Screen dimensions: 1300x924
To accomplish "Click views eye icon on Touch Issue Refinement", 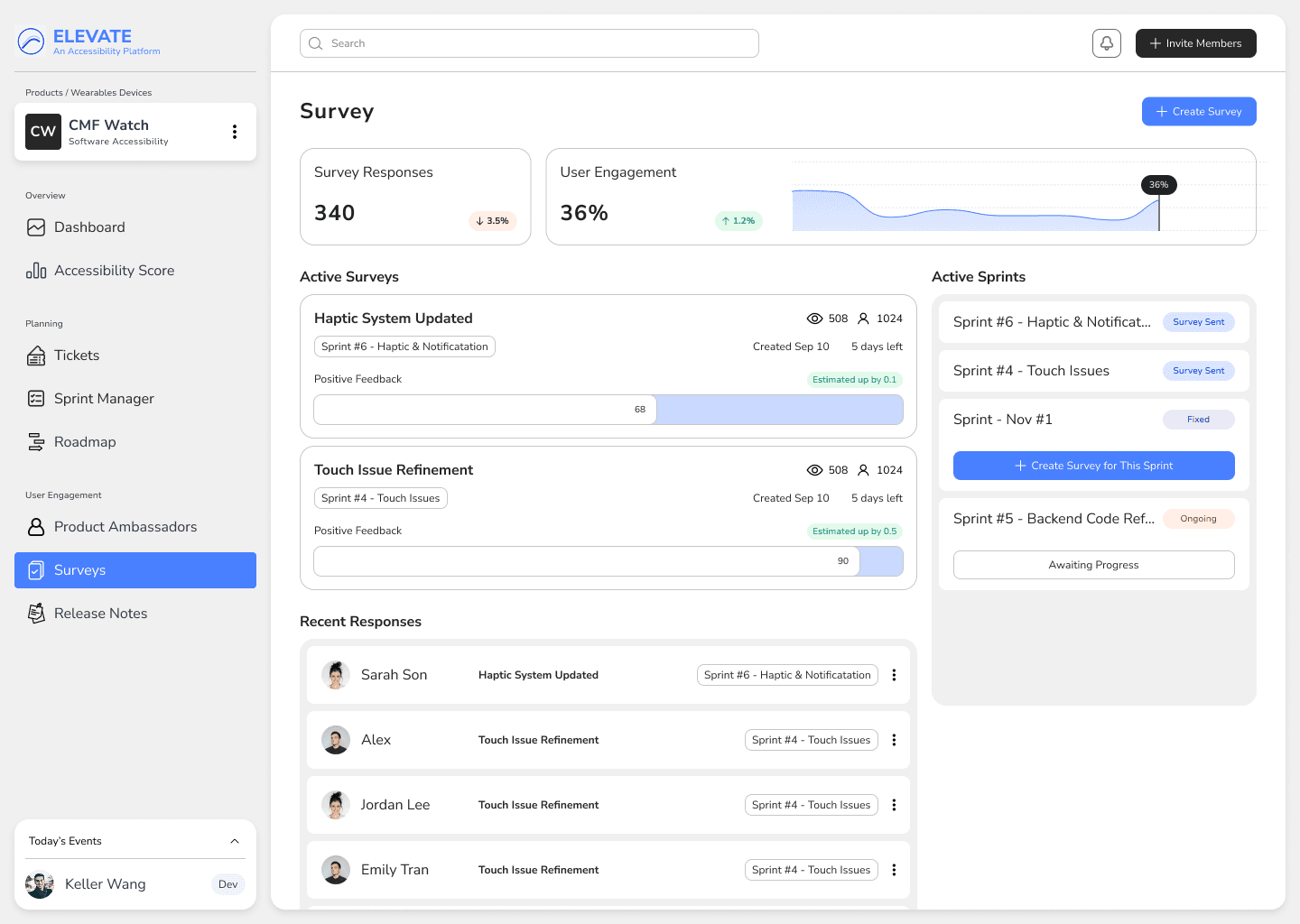I will coord(814,470).
